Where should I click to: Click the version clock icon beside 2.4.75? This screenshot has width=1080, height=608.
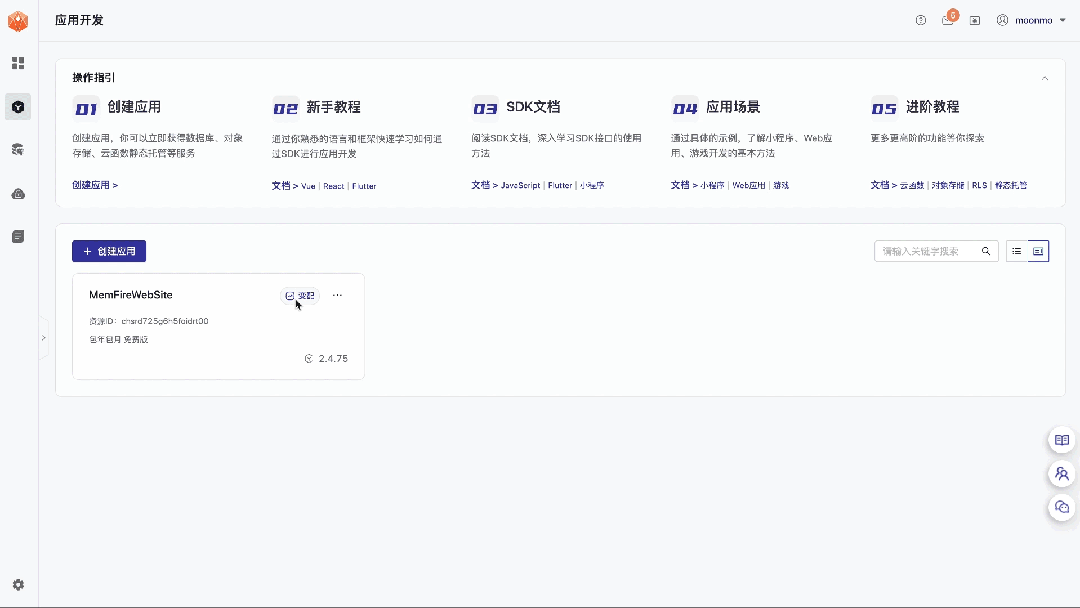point(309,359)
